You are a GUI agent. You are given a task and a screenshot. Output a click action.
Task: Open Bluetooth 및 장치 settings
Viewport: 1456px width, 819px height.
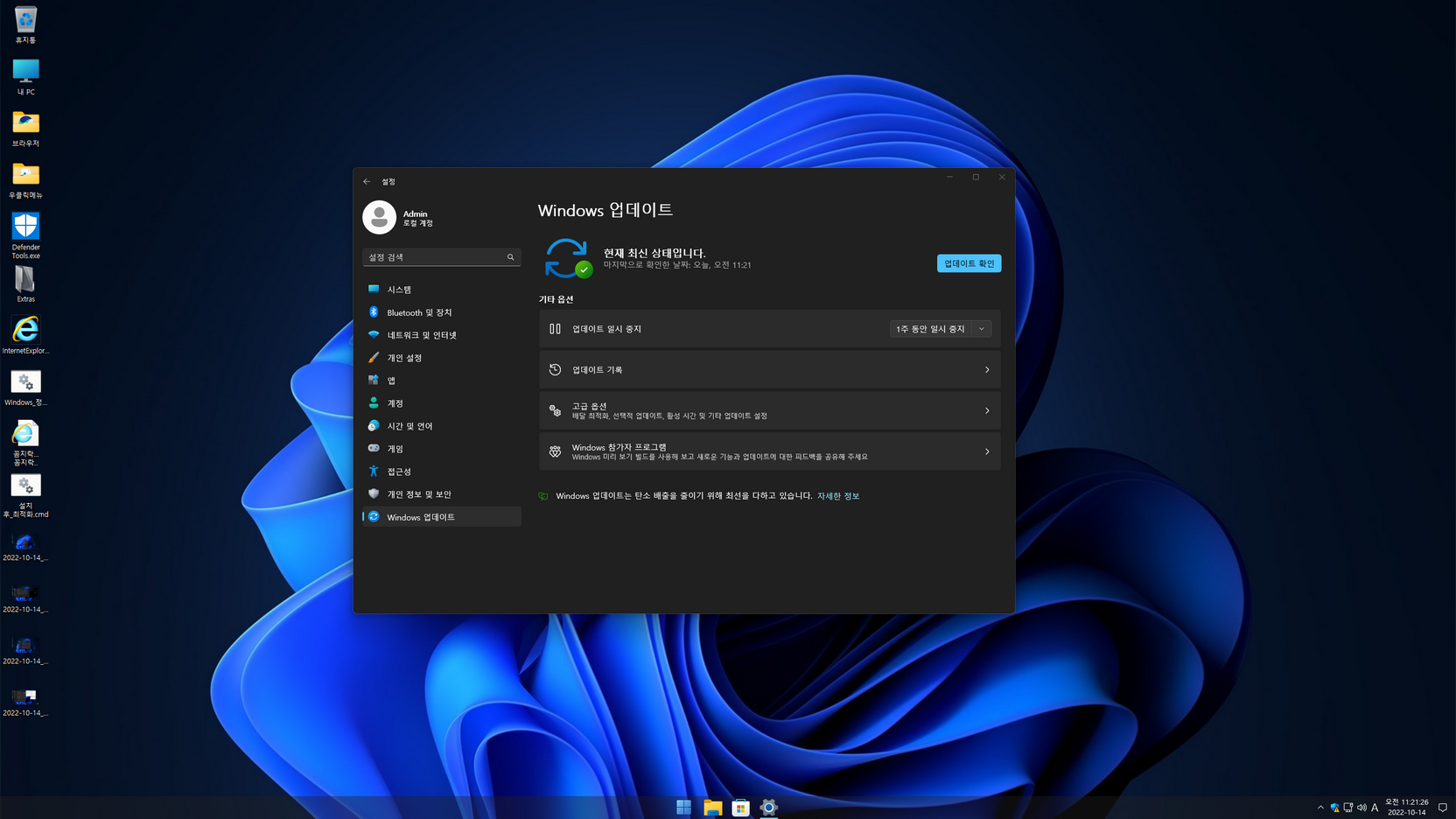[441, 312]
